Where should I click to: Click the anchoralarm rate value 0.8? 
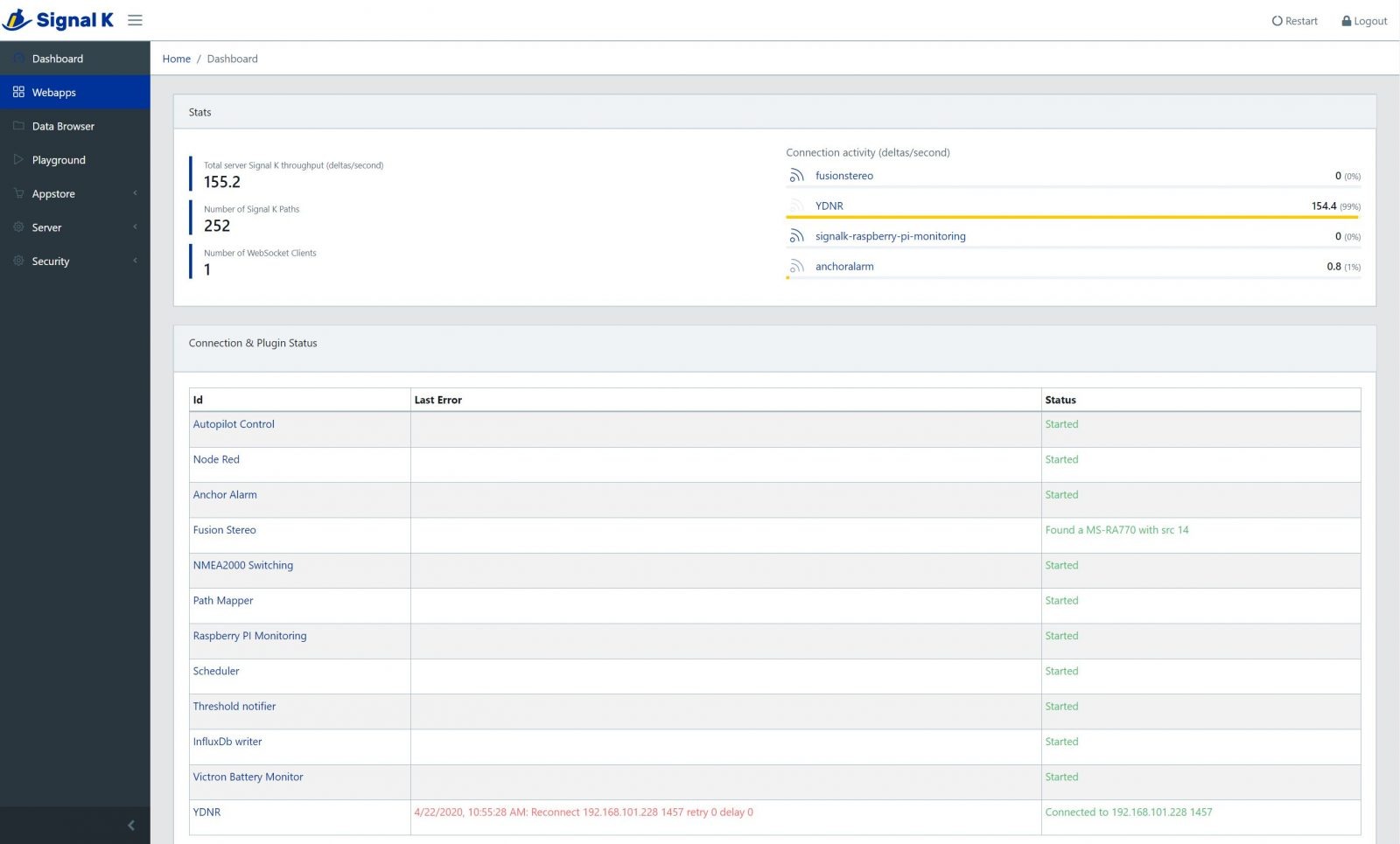click(x=1333, y=267)
